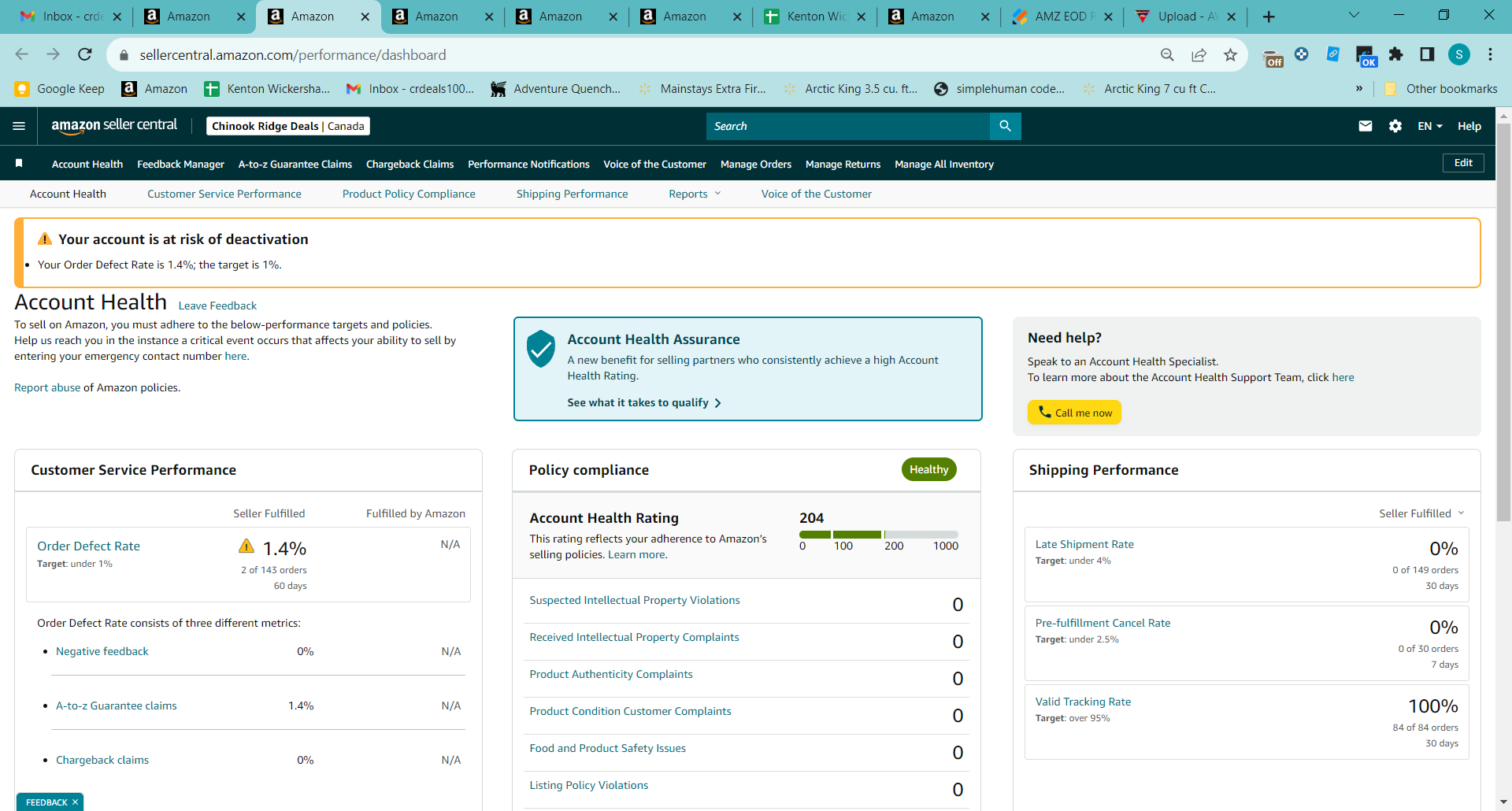1512x811 pixels.
Task: Click the Help link in the header
Action: coord(1469,126)
